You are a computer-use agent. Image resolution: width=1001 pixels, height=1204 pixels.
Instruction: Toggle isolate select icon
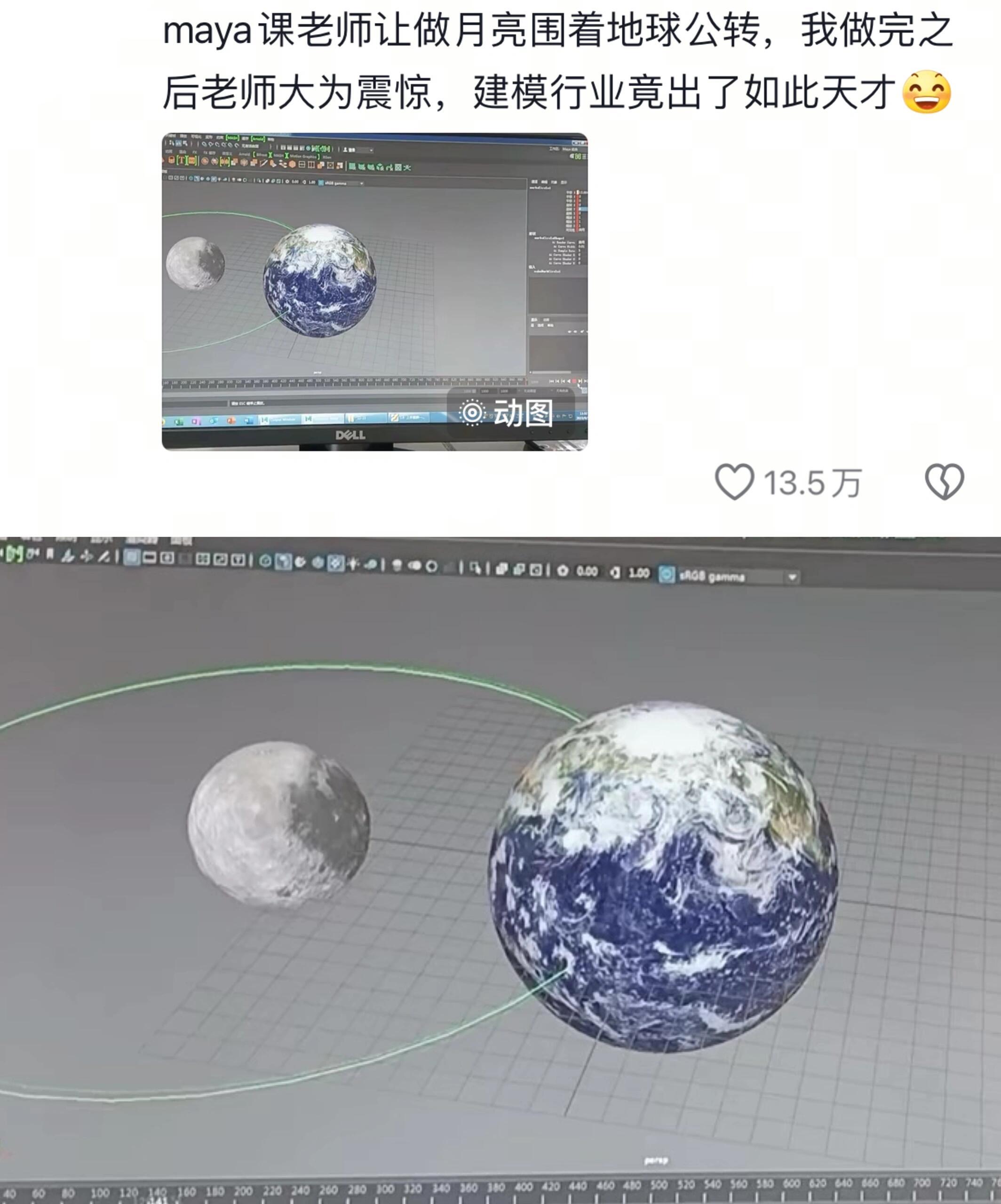476,569
